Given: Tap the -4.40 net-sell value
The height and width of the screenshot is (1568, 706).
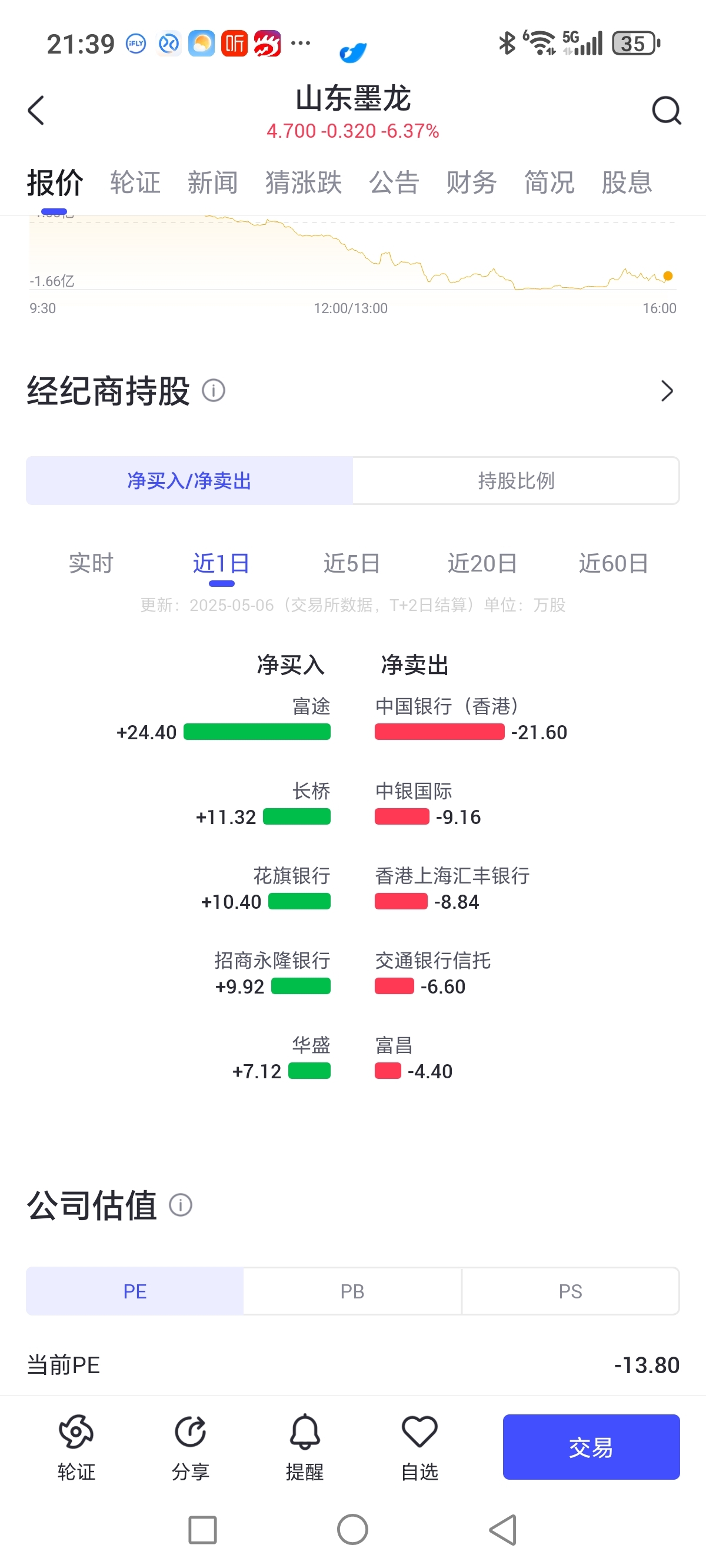Looking at the screenshot, I should 430,1071.
